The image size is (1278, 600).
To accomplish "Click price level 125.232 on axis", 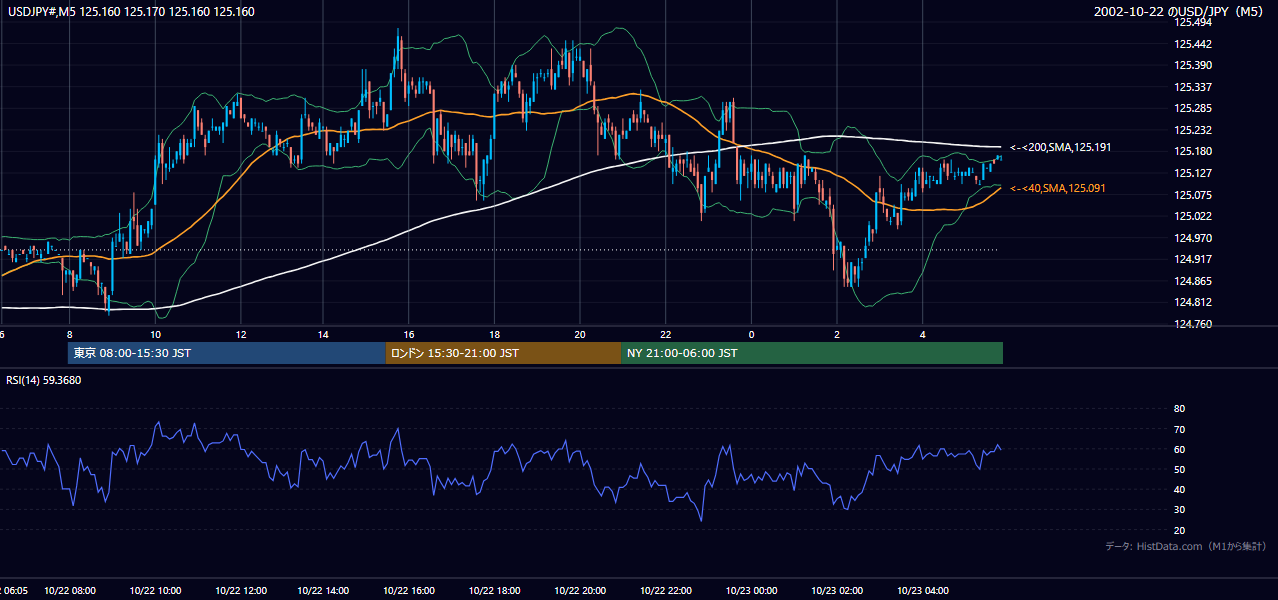I will (1192, 130).
